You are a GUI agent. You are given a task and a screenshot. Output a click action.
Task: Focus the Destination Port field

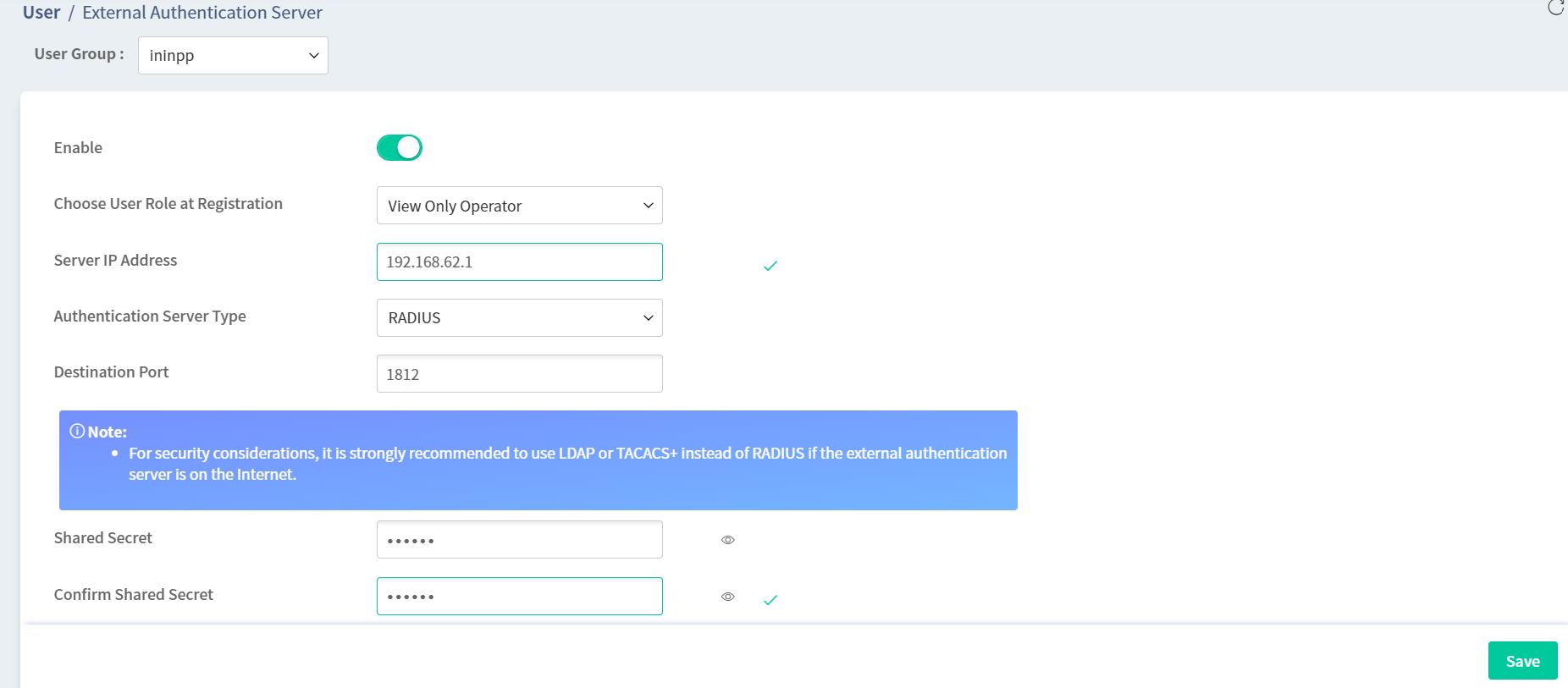520,373
